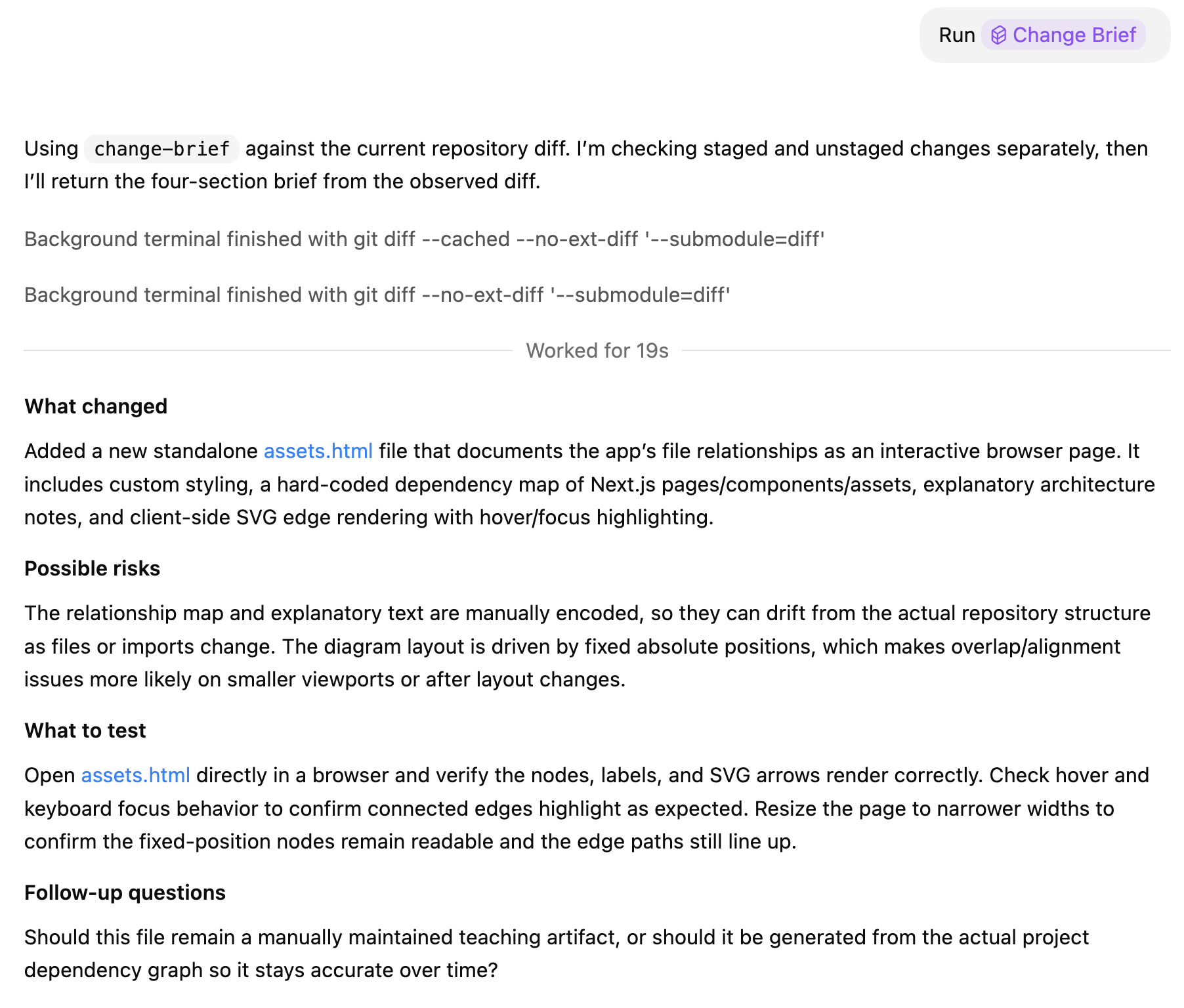1184x1008 pixels.
Task: Click the change-brief inline code tag
Action: point(161,149)
